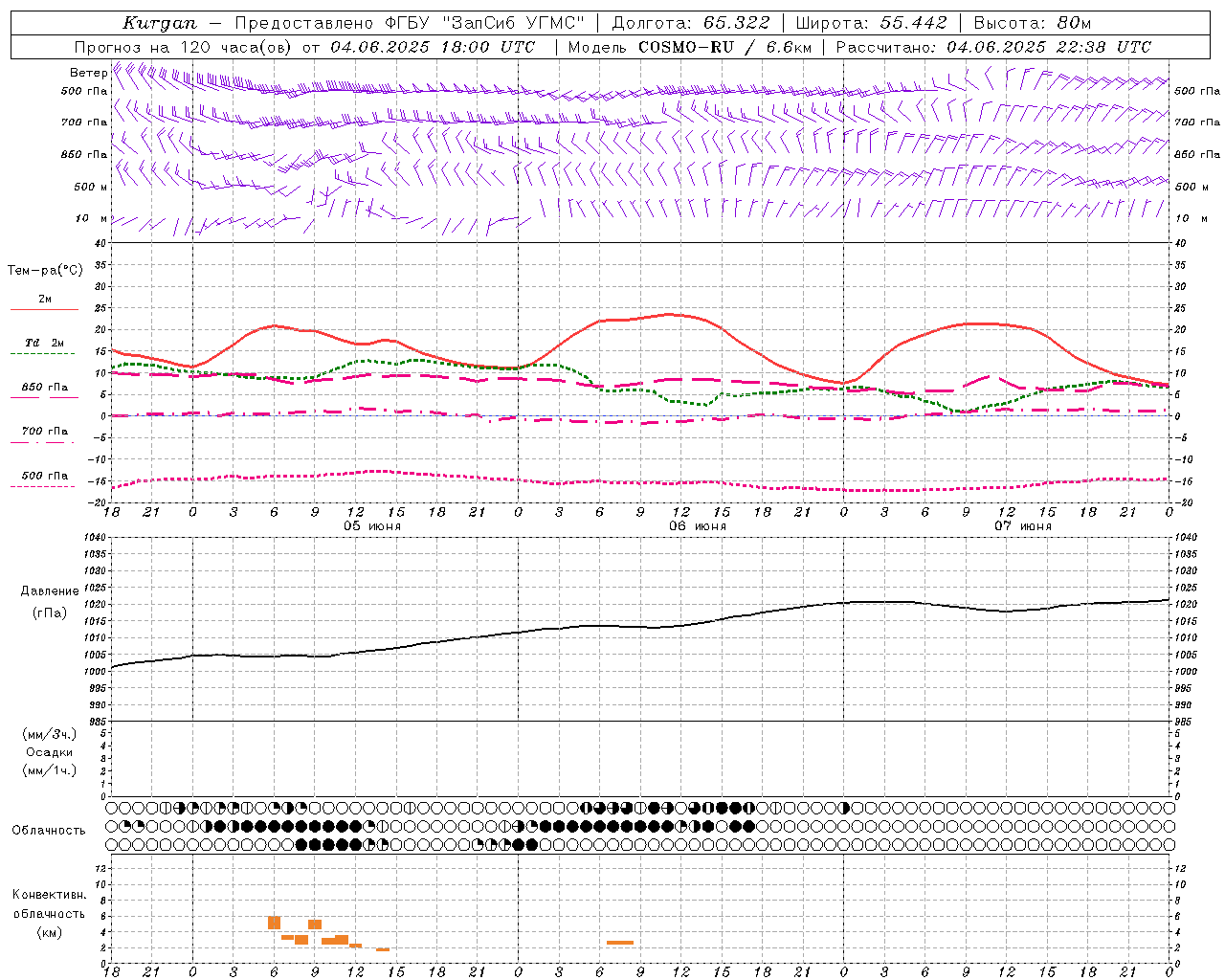Click the "06 июня" date label

click(x=697, y=526)
